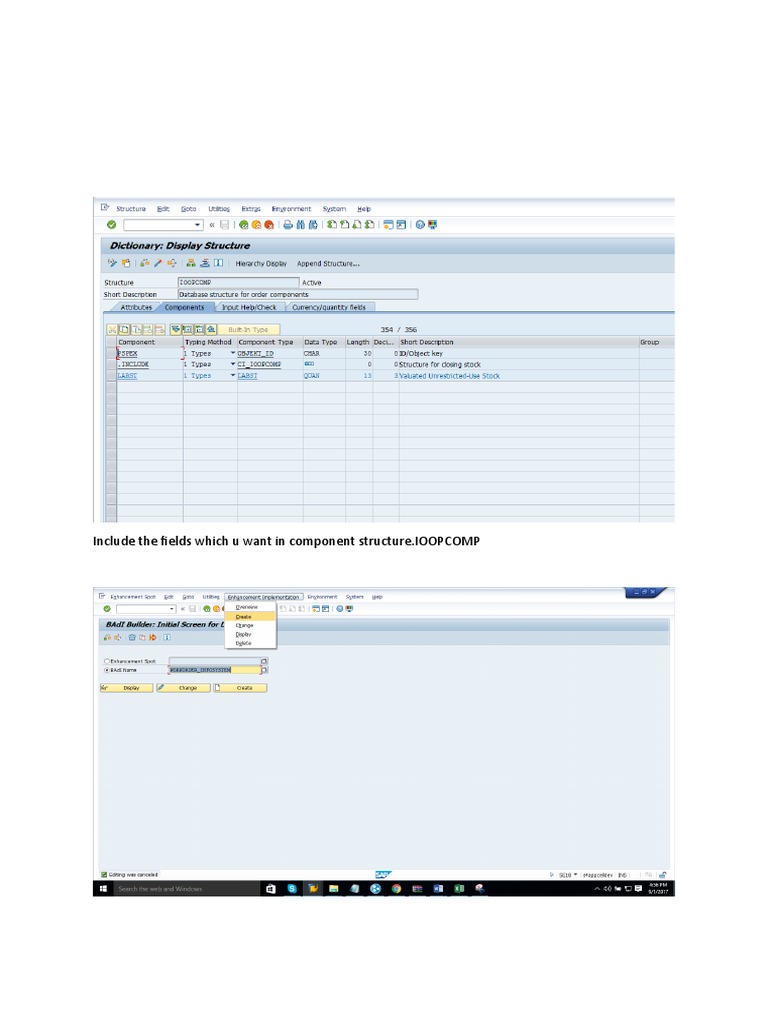Screen dimensions: 768x1024
Task: Choose Delete in Enhancement Implementation menu
Action: point(250,643)
